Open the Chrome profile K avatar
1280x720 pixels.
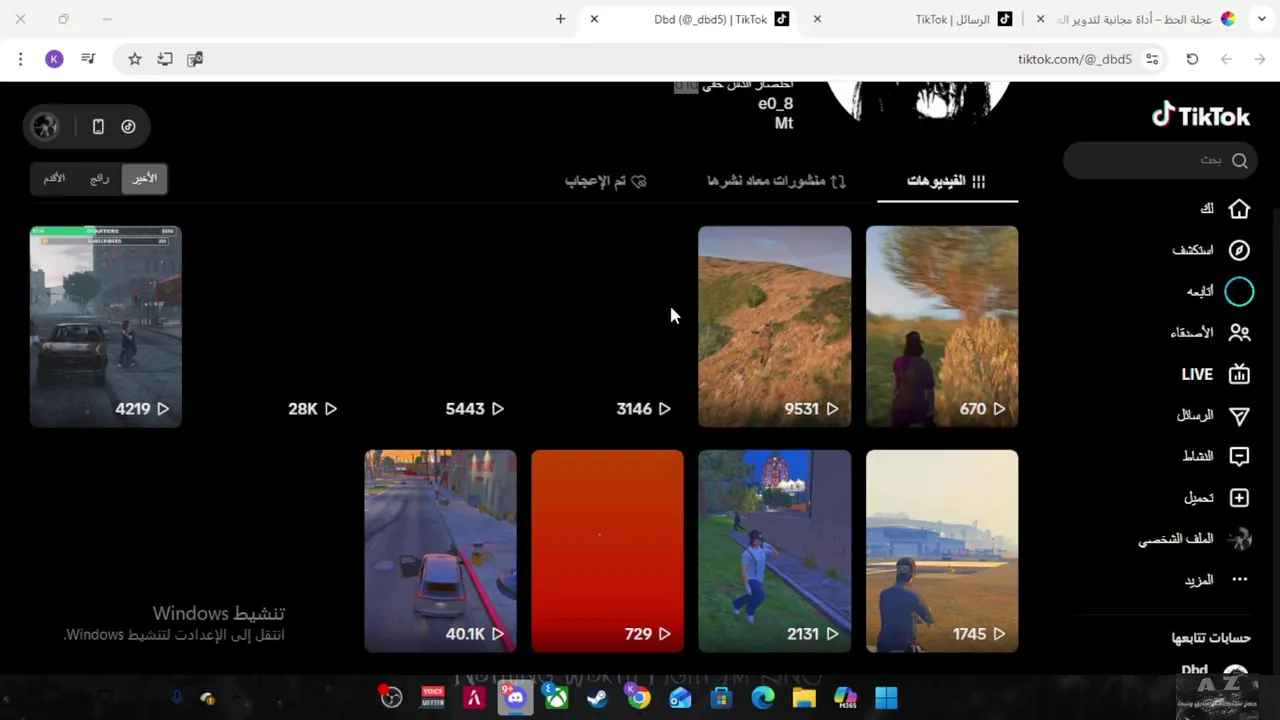pyautogui.click(x=54, y=59)
